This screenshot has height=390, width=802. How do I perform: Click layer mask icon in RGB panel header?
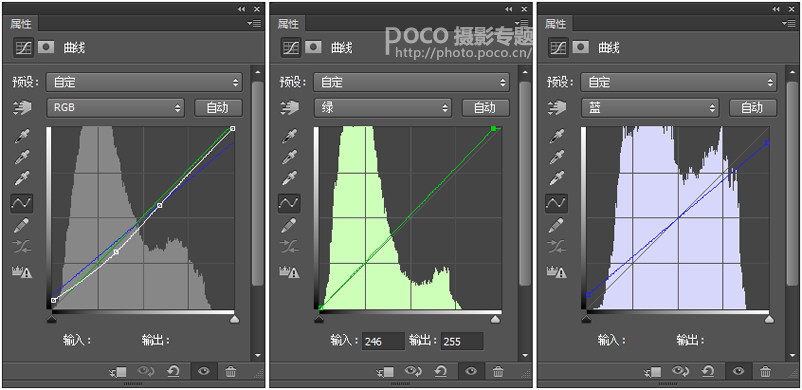(x=47, y=47)
